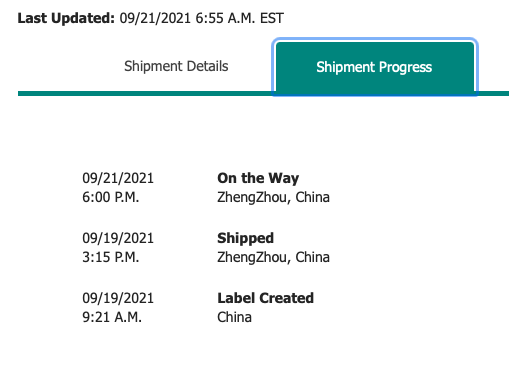Click the green tab divider line
This screenshot has height=367, width=509.
tap(145, 94)
